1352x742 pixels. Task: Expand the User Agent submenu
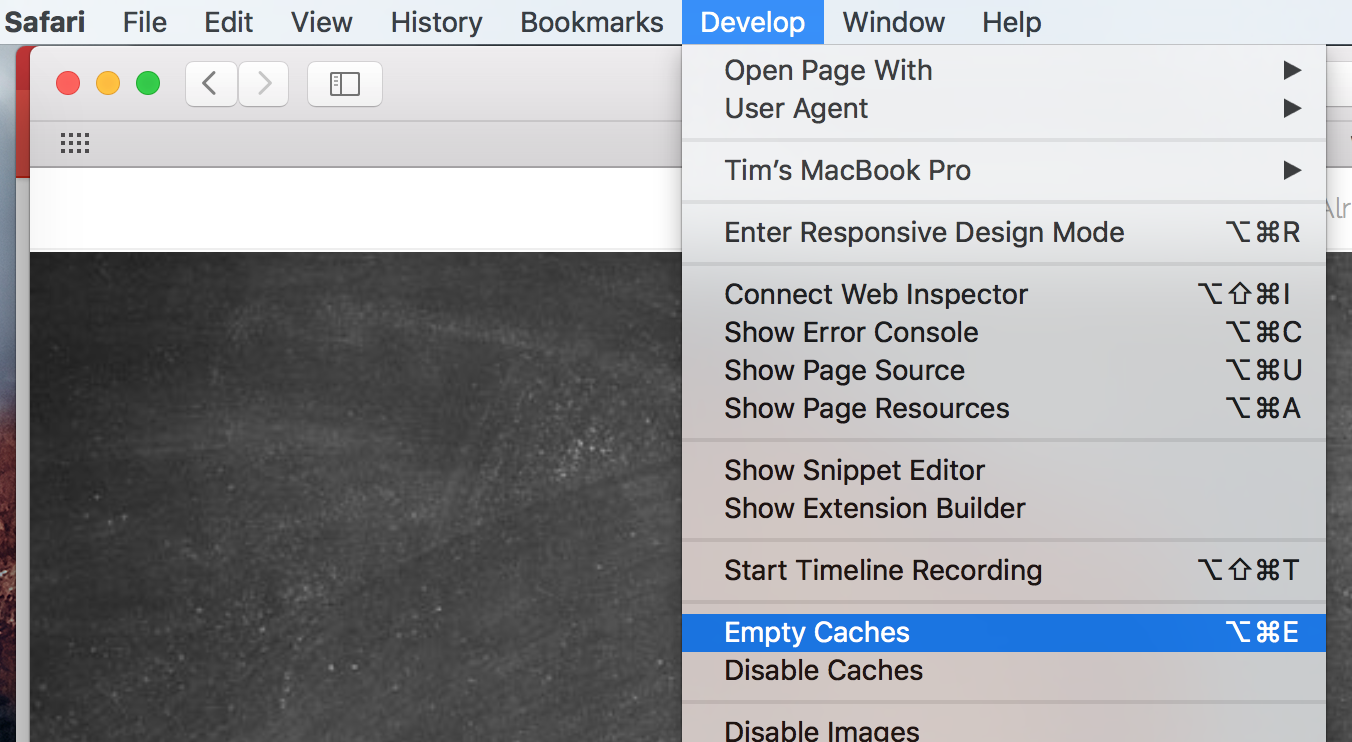tap(1004, 108)
